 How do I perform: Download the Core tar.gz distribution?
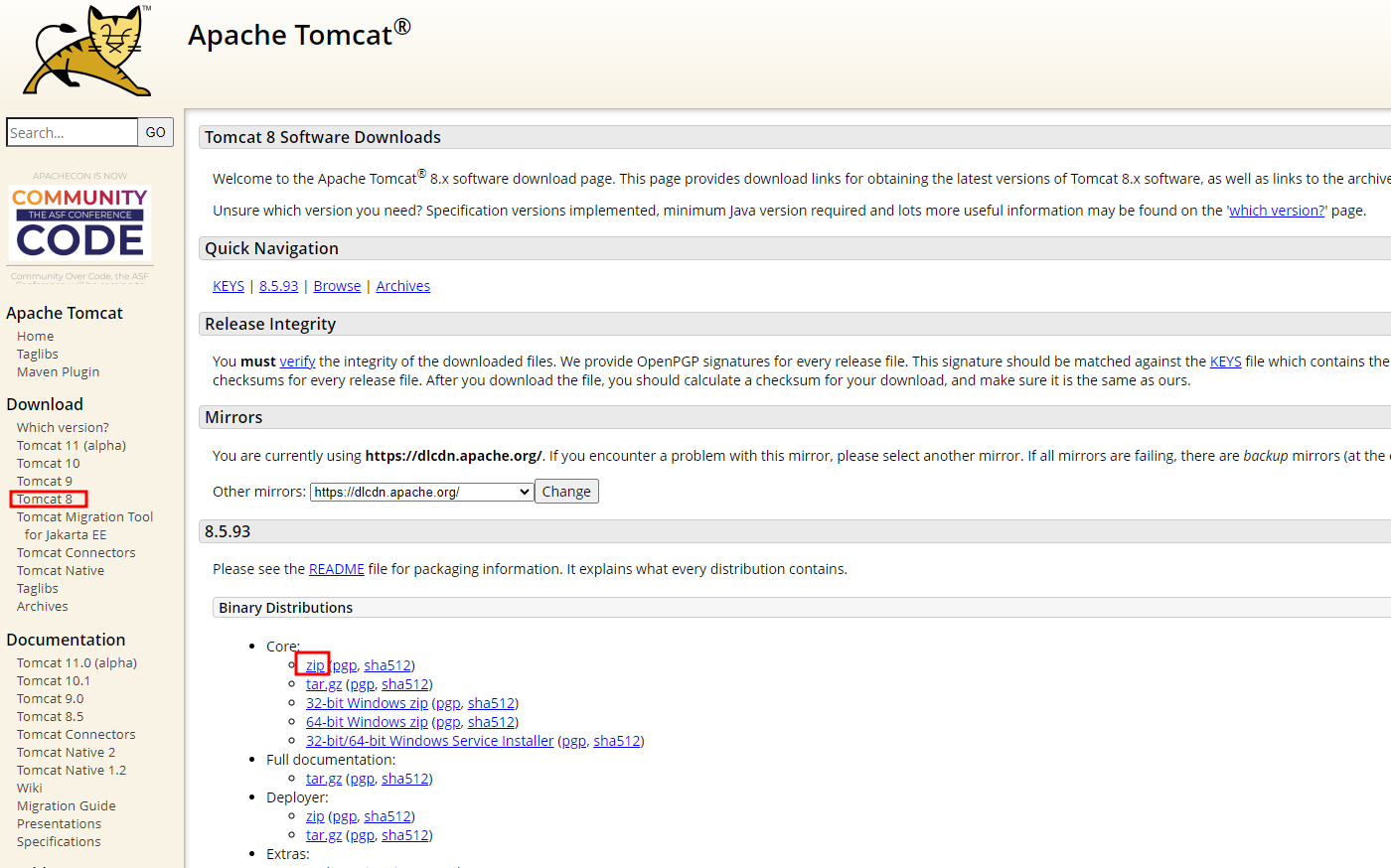(324, 684)
